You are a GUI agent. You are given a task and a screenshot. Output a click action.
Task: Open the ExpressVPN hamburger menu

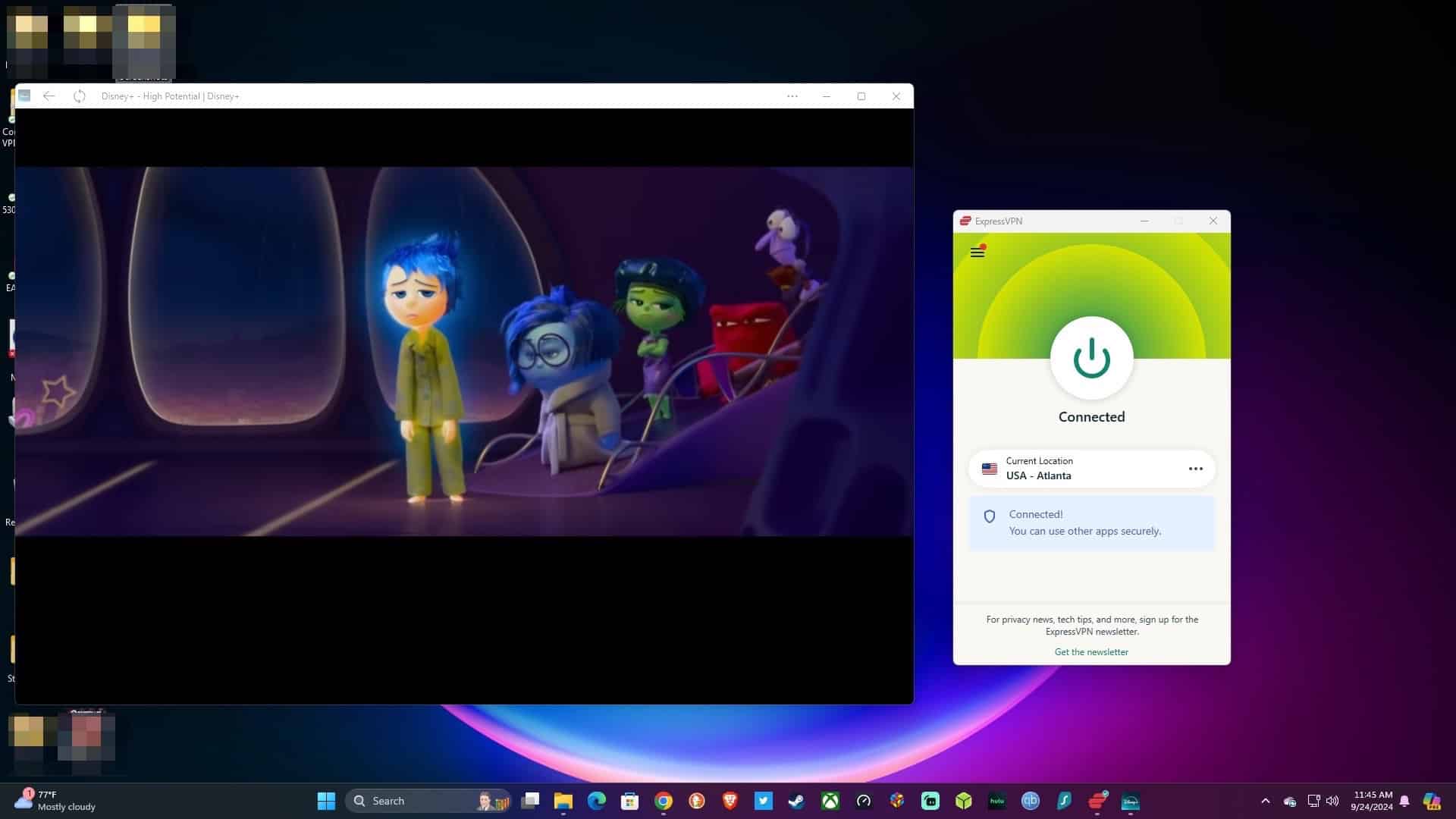tap(977, 252)
